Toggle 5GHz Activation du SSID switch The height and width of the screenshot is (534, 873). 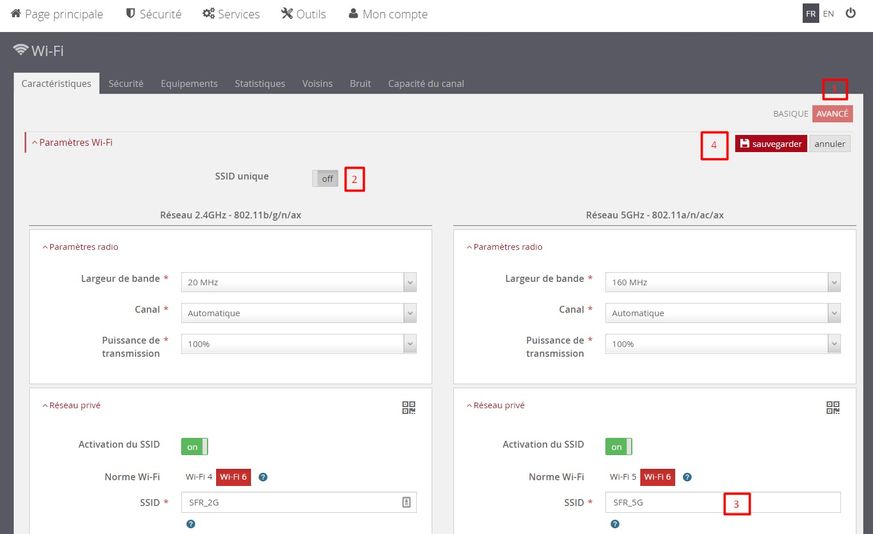(x=618, y=446)
